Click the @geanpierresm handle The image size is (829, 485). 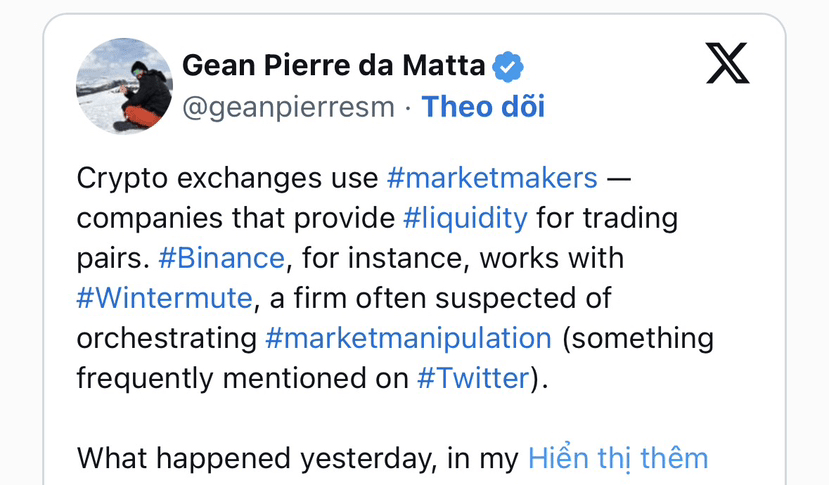click(288, 106)
